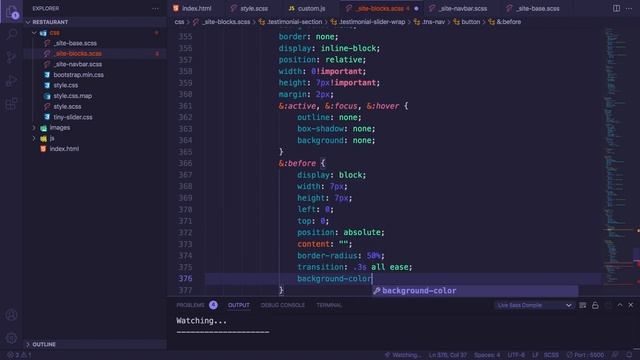Screen dimensions: 640x360
Task: Open style.css in Explorer
Action: pyautogui.click(x=95, y=85)
